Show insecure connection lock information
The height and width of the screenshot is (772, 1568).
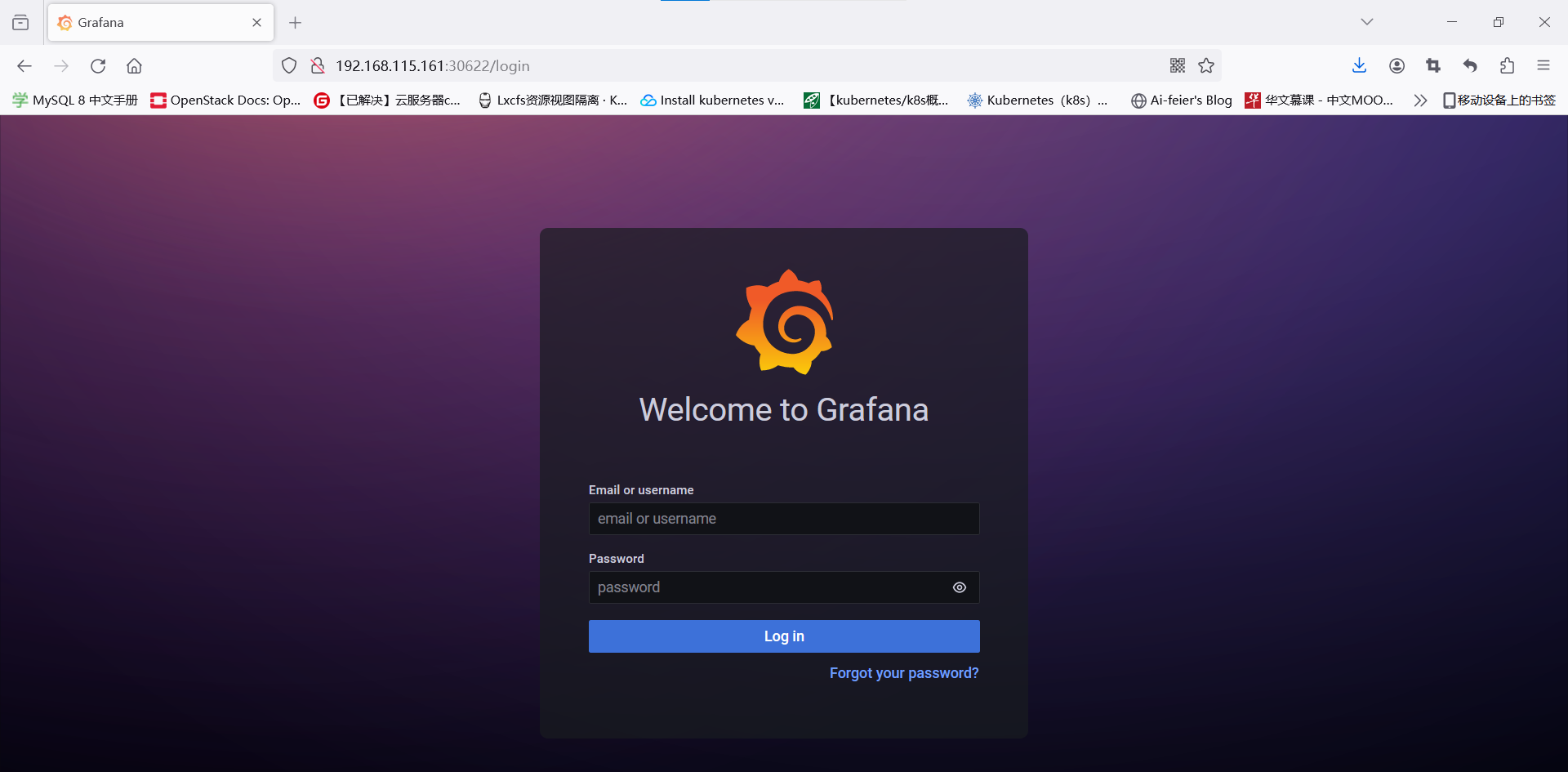point(318,66)
